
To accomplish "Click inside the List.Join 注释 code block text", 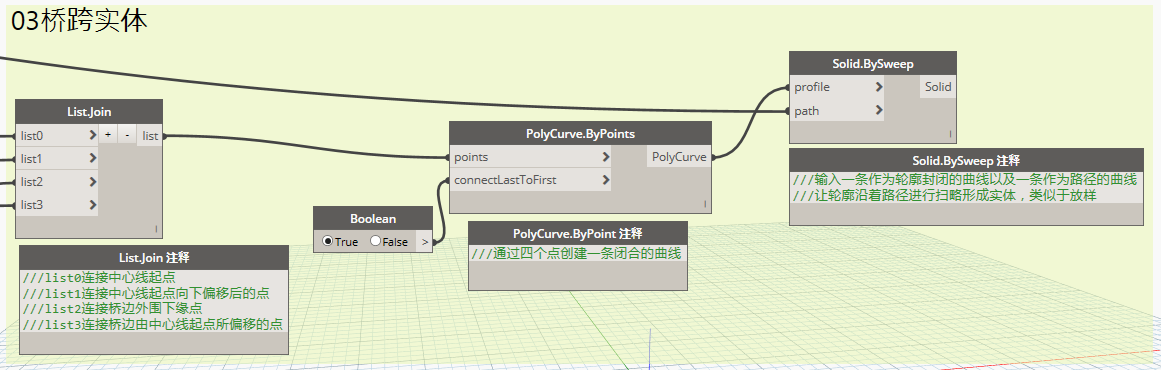I will 153,301.
